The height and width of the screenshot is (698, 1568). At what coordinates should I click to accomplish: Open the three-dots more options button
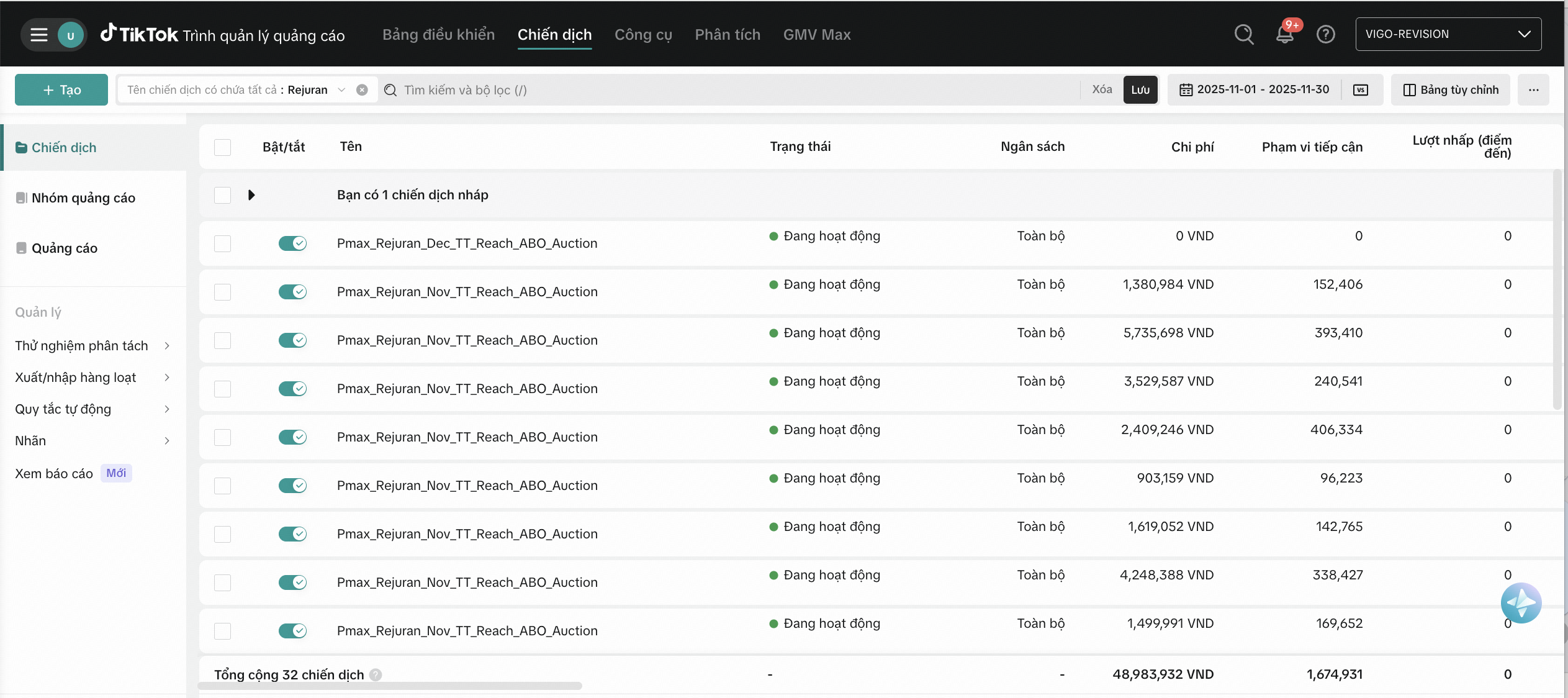point(1533,90)
